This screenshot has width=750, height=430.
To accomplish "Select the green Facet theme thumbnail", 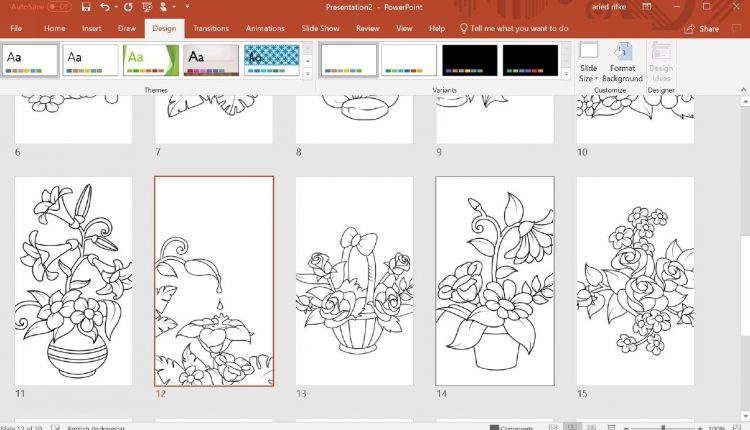I will point(150,60).
